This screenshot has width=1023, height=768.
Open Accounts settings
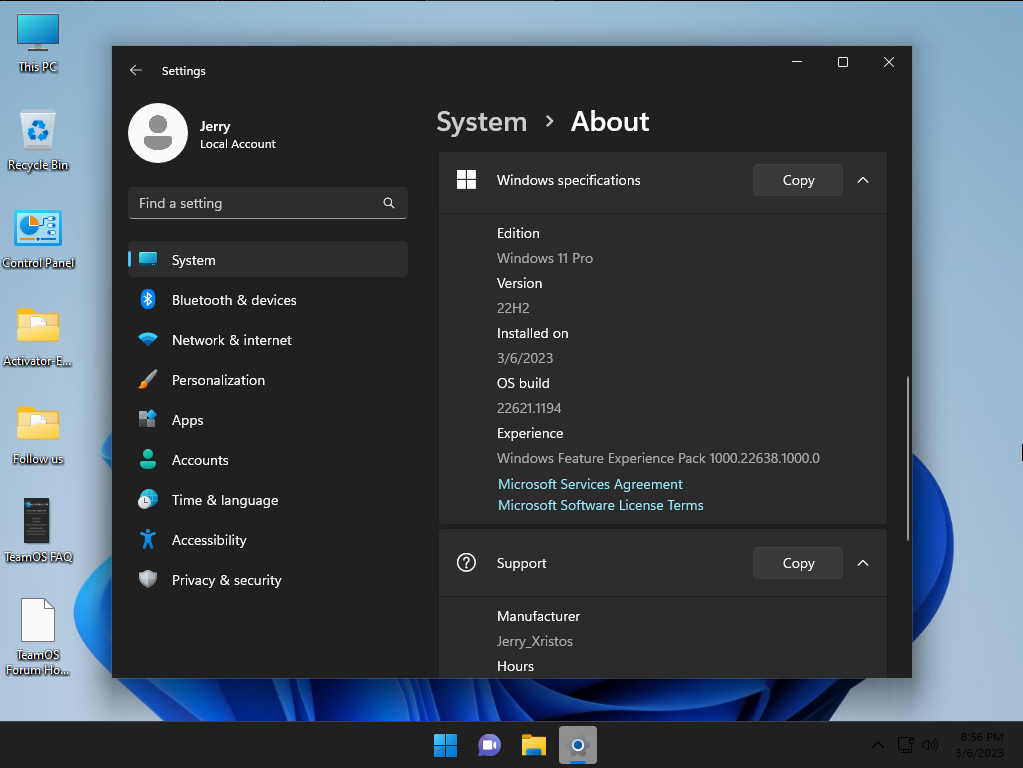pos(268,459)
